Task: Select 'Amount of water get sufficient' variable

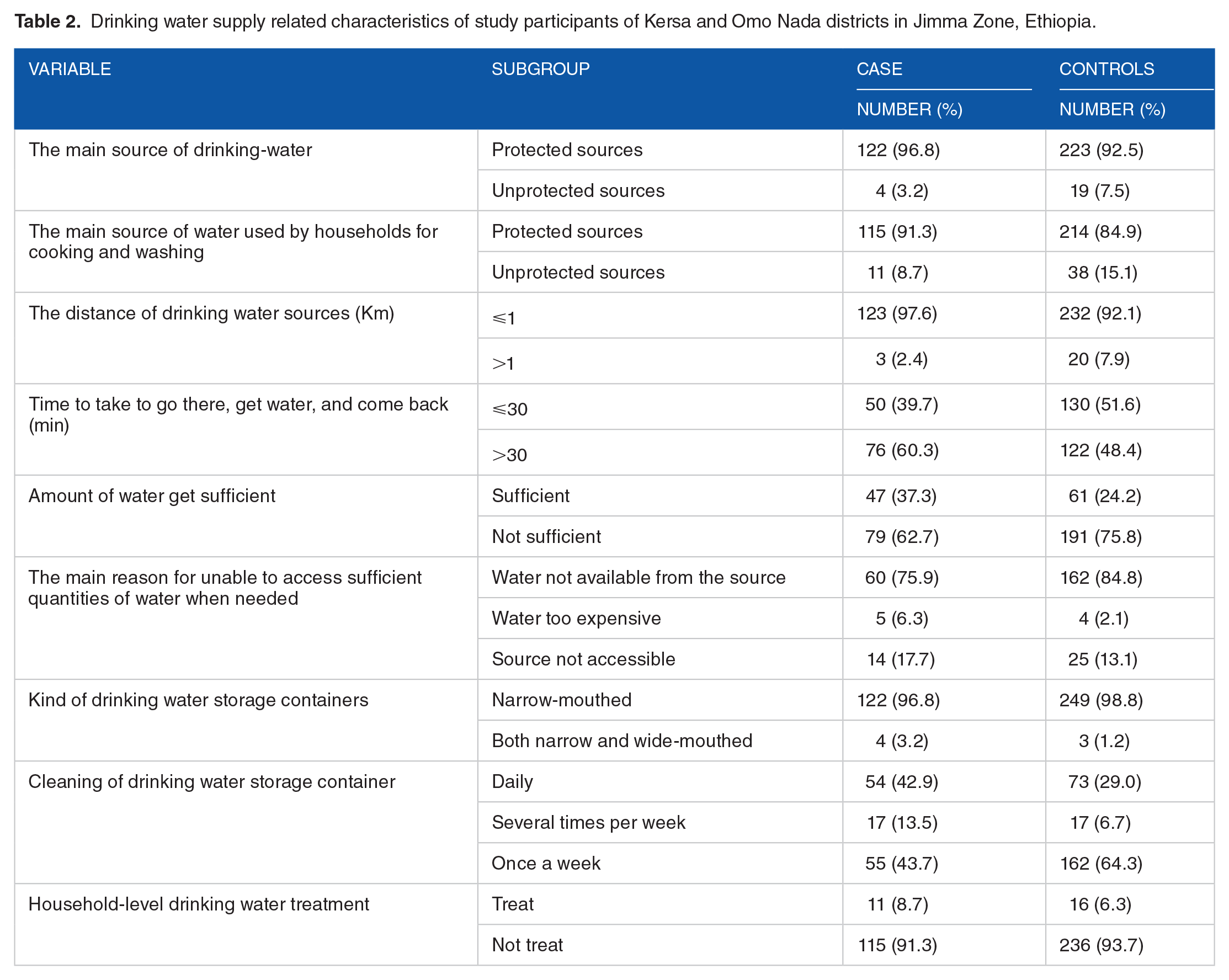Action: [152, 496]
